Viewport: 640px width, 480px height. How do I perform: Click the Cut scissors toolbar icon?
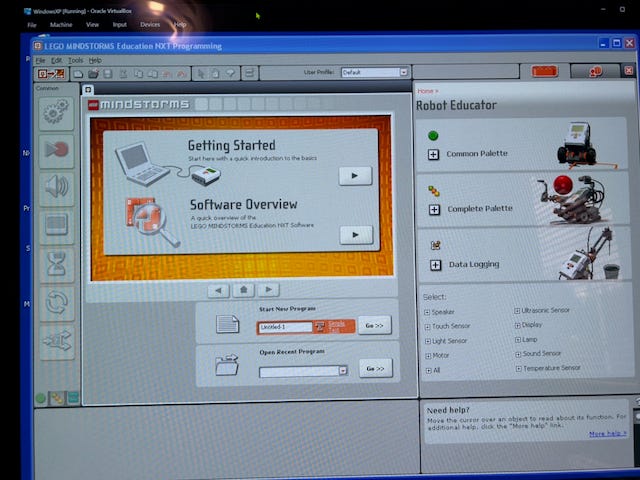coord(123,74)
